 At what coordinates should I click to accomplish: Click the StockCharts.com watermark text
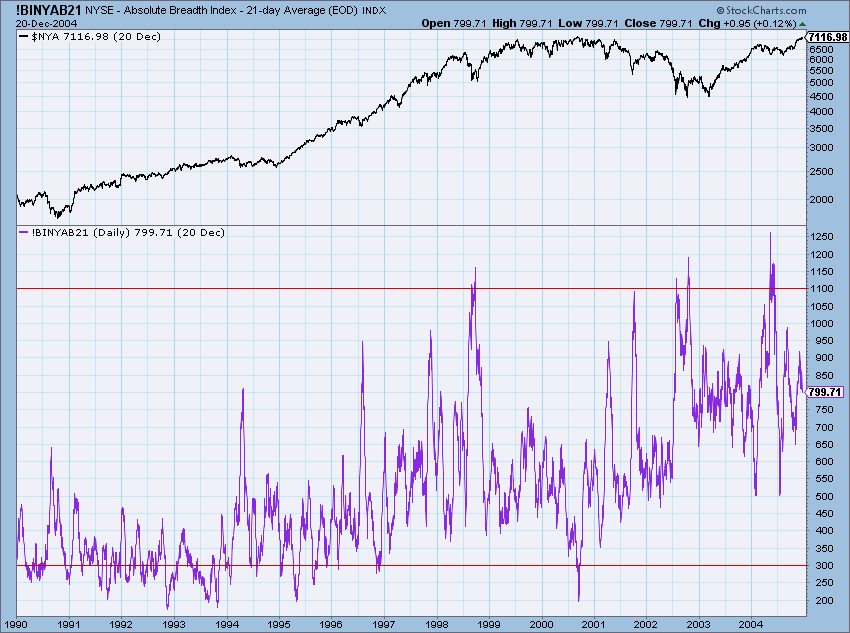[x=761, y=10]
